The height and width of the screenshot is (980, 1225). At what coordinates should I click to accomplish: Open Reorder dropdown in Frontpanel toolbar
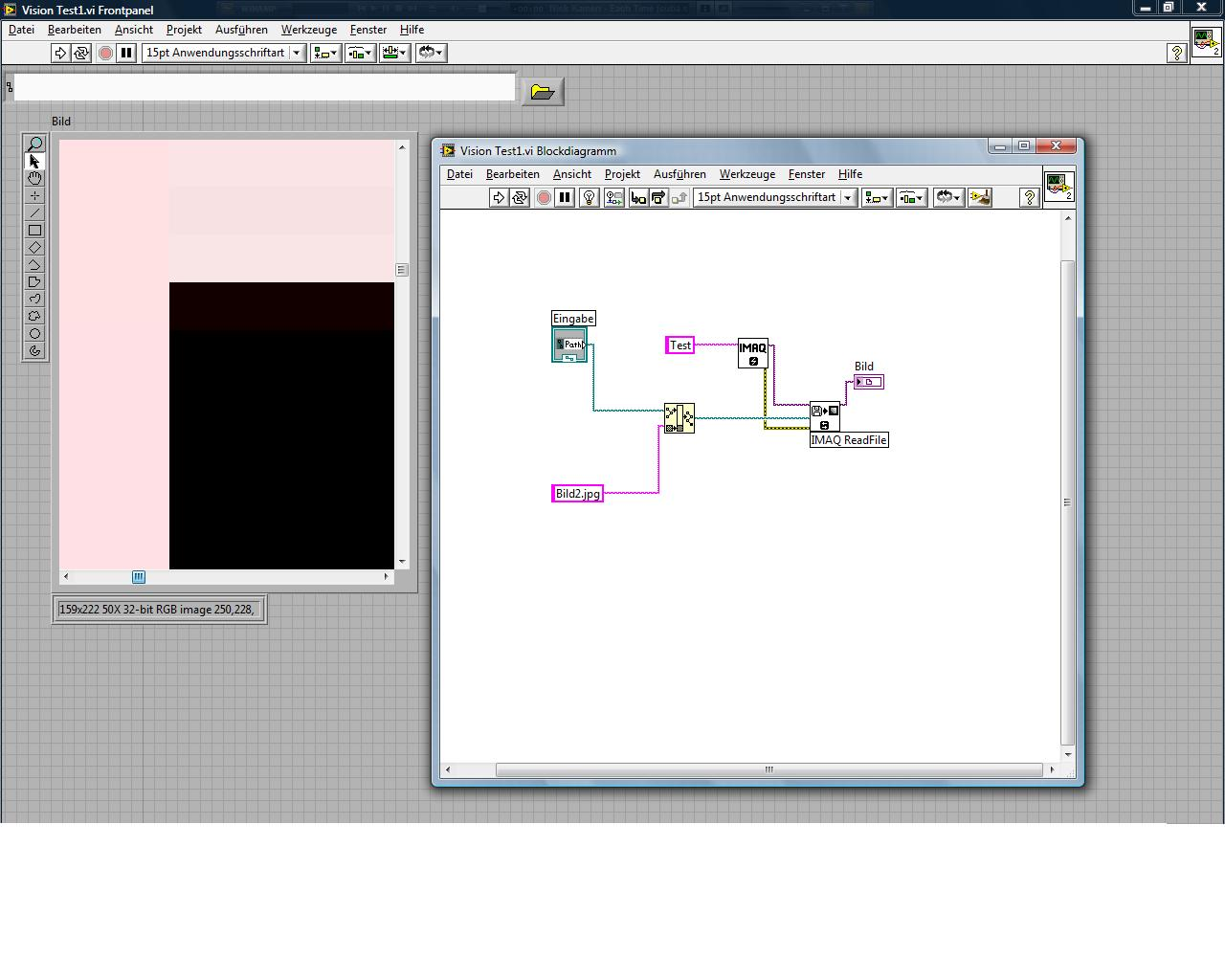432,53
